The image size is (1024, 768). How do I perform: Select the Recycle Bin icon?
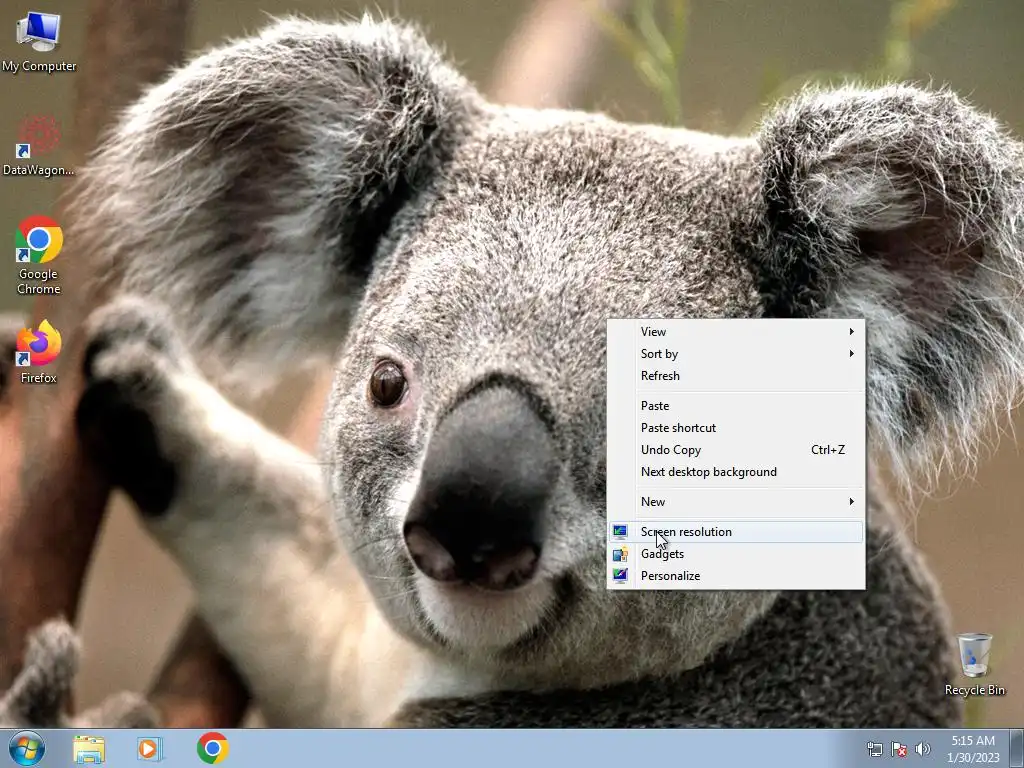[974, 664]
